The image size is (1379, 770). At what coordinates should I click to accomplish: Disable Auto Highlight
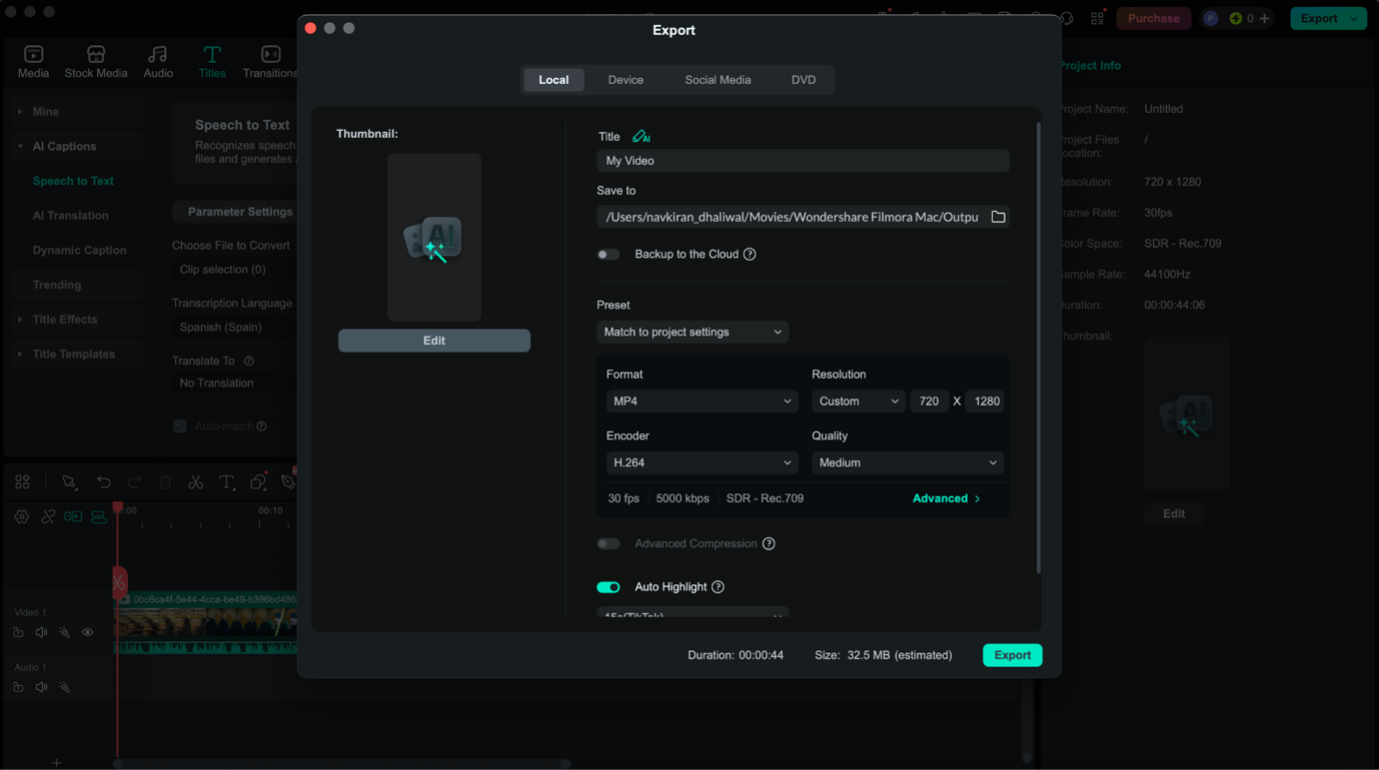coord(608,587)
